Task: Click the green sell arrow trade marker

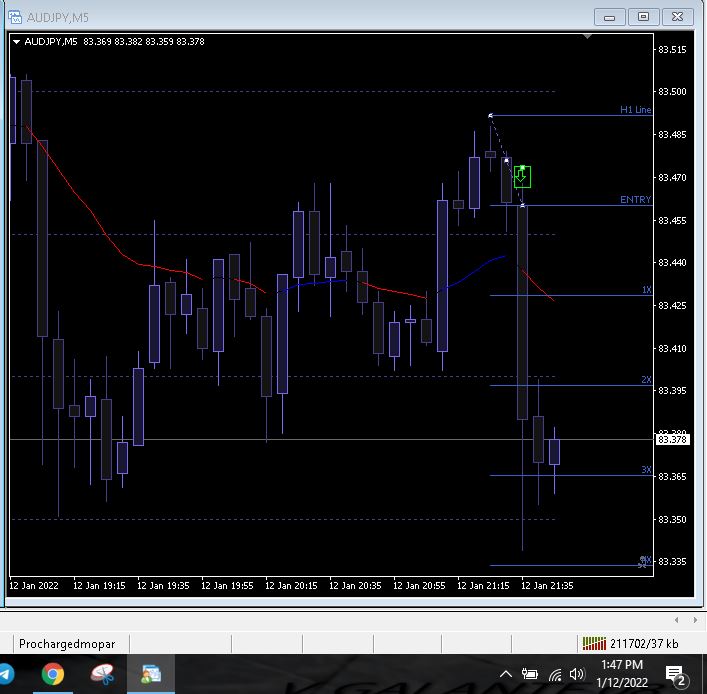Action: [x=521, y=177]
